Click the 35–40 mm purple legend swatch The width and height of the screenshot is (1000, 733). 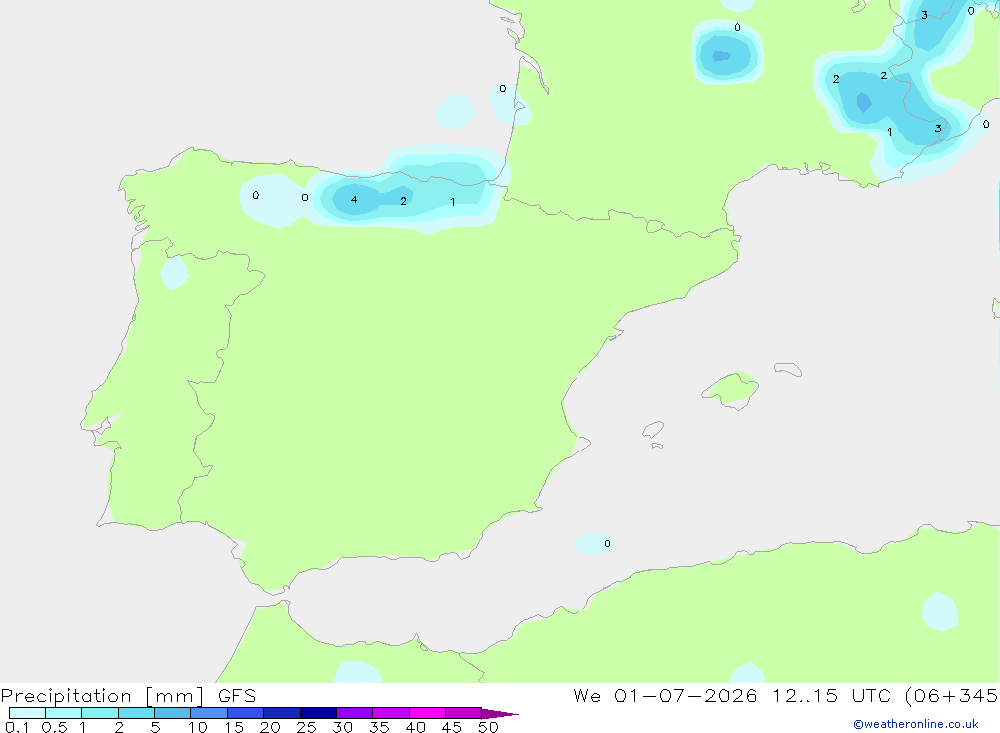(x=391, y=713)
